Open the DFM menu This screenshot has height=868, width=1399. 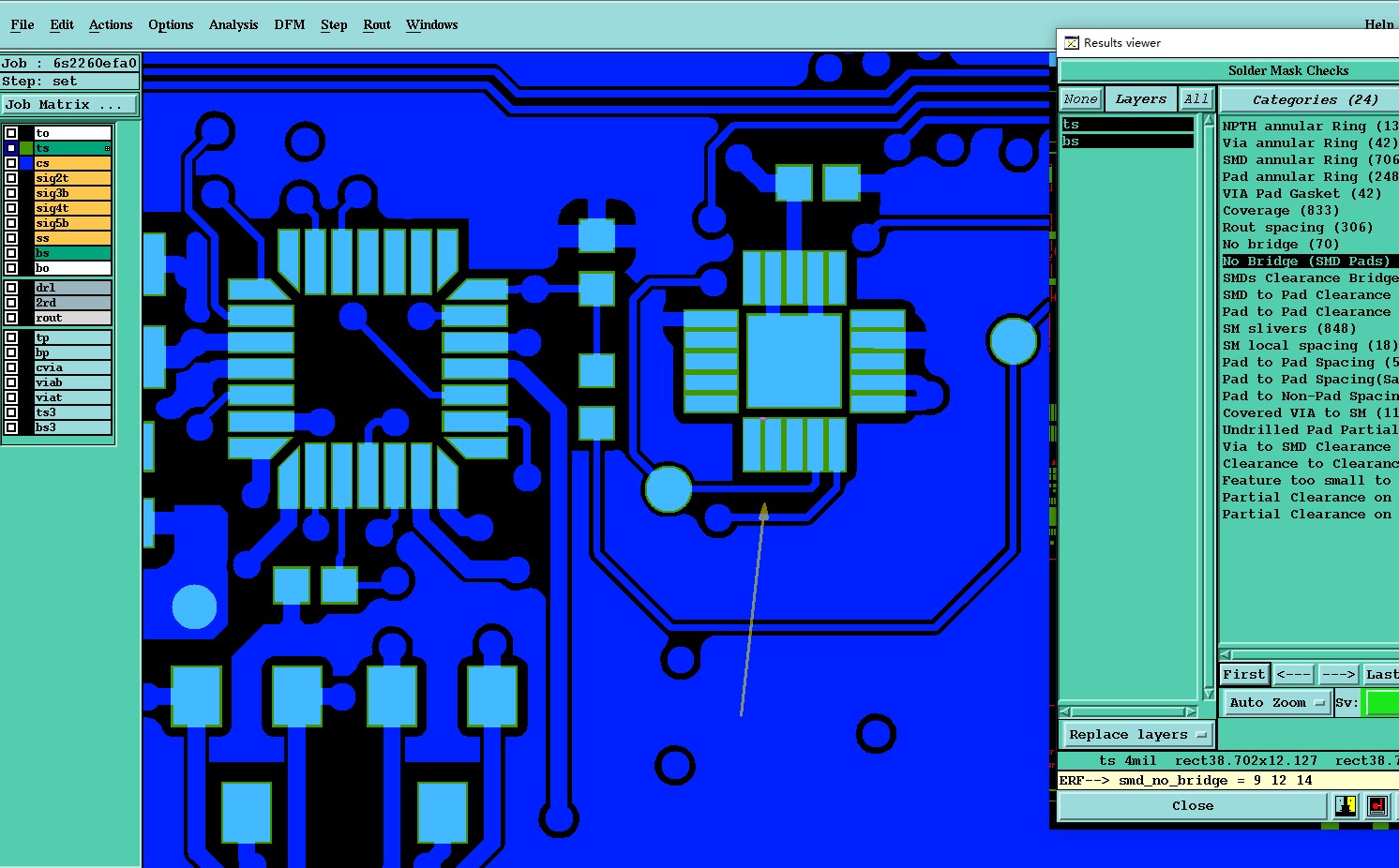coord(290,25)
